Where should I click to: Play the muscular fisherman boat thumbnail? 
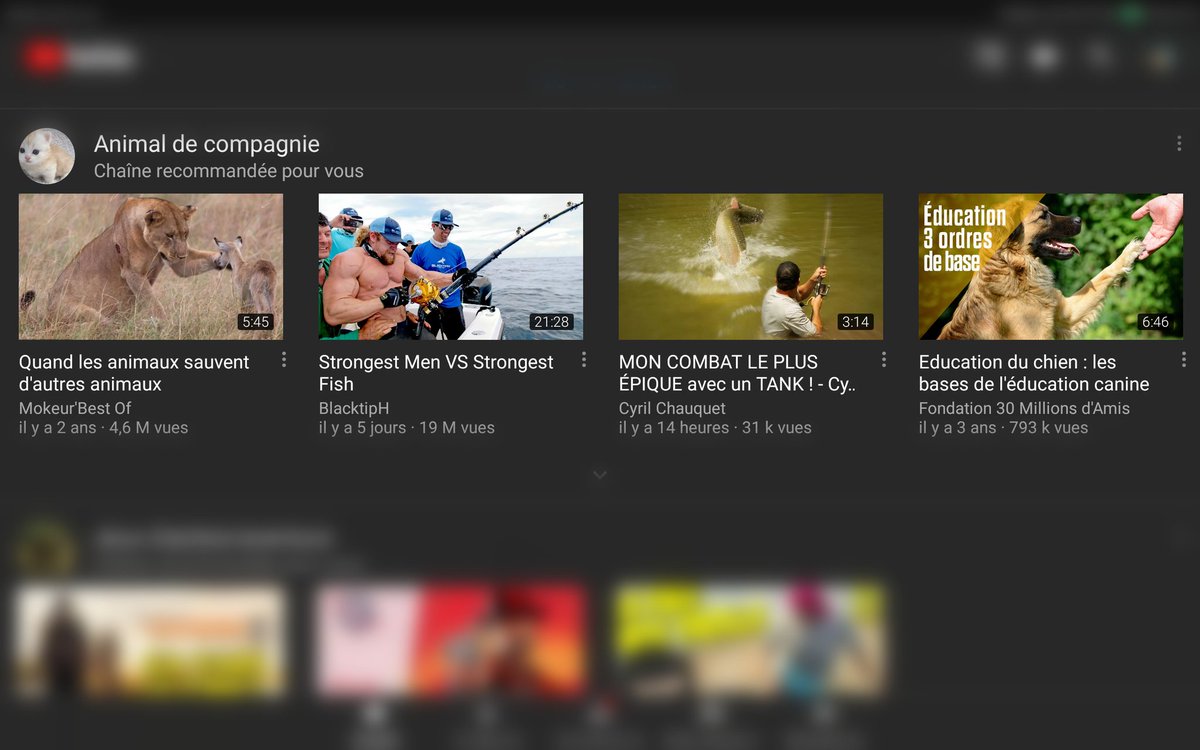(x=451, y=267)
